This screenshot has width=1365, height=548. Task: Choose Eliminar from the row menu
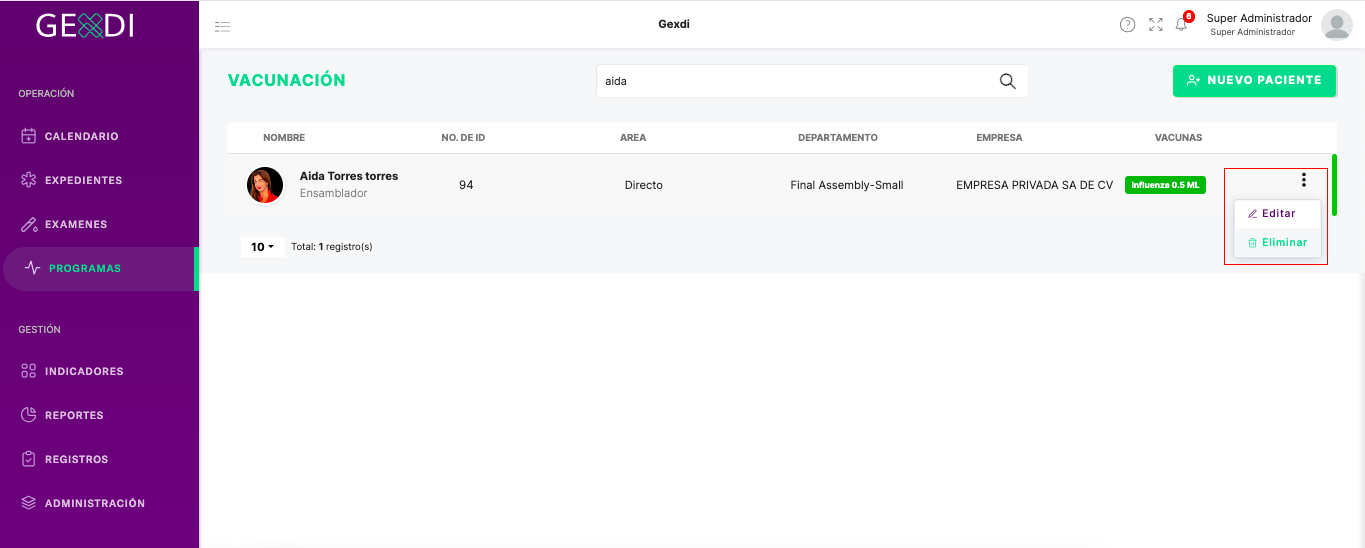(x=1278, y=242)
